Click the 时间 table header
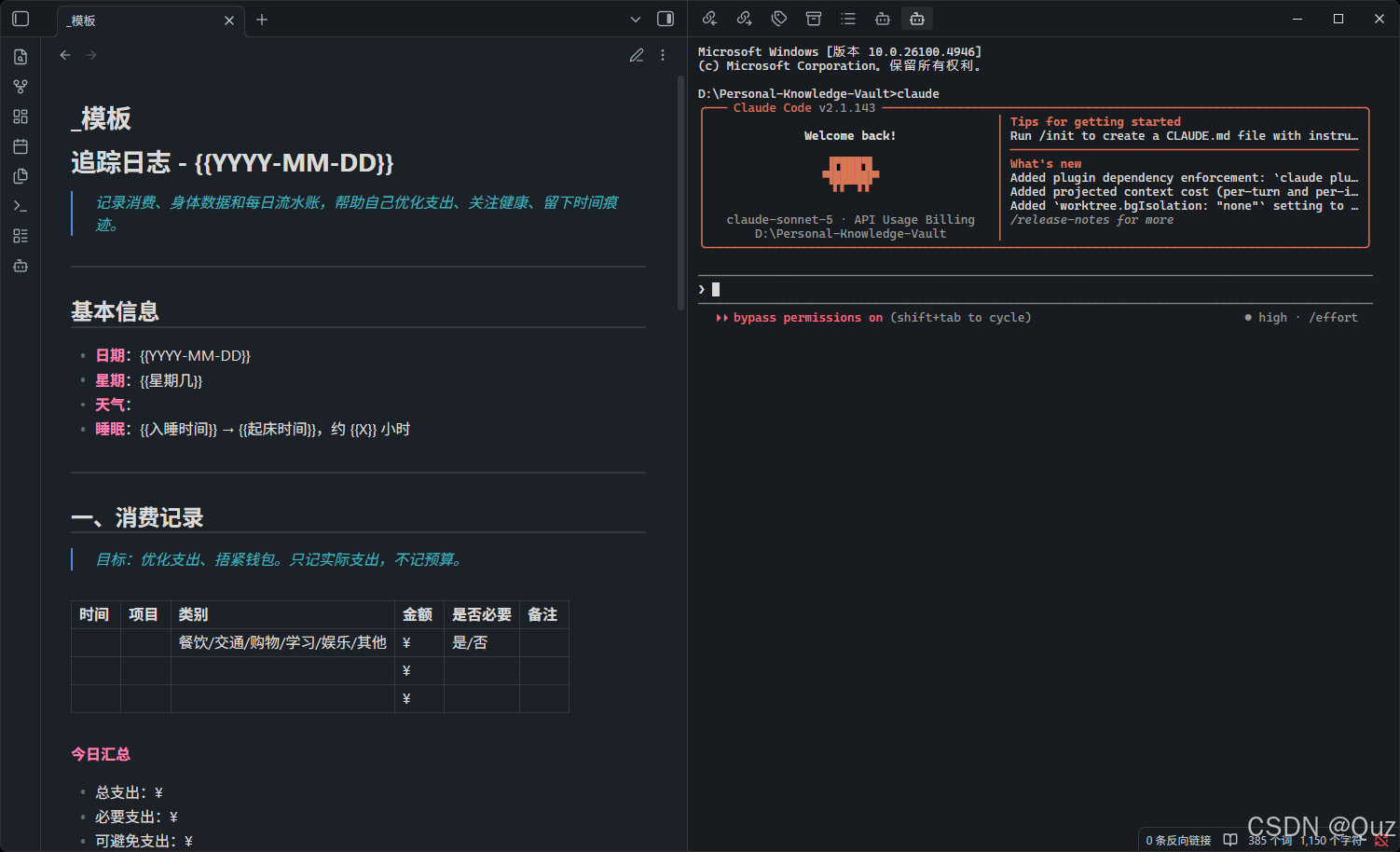 point(95,614)
